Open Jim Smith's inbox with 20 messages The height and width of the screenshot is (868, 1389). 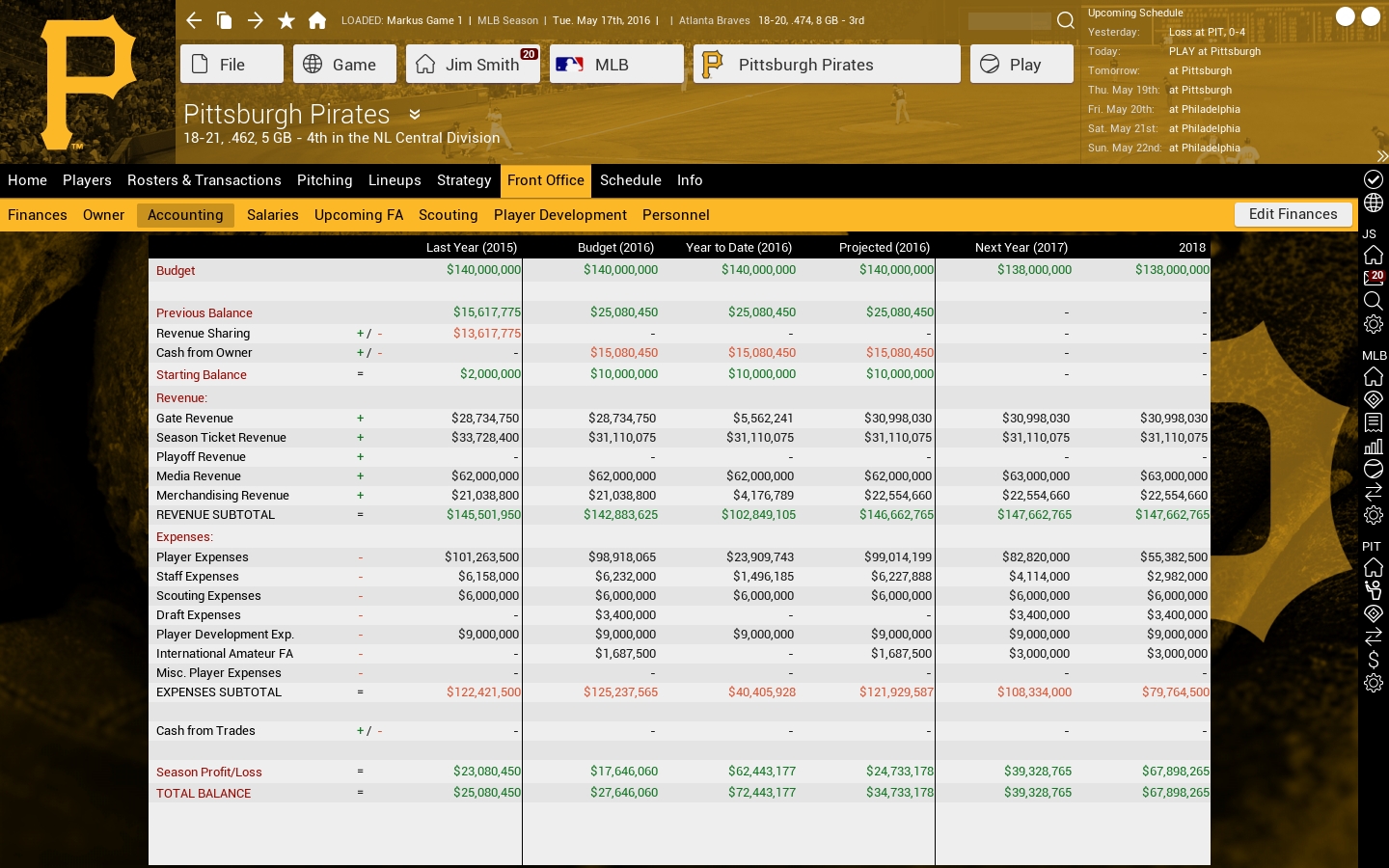1374,279
